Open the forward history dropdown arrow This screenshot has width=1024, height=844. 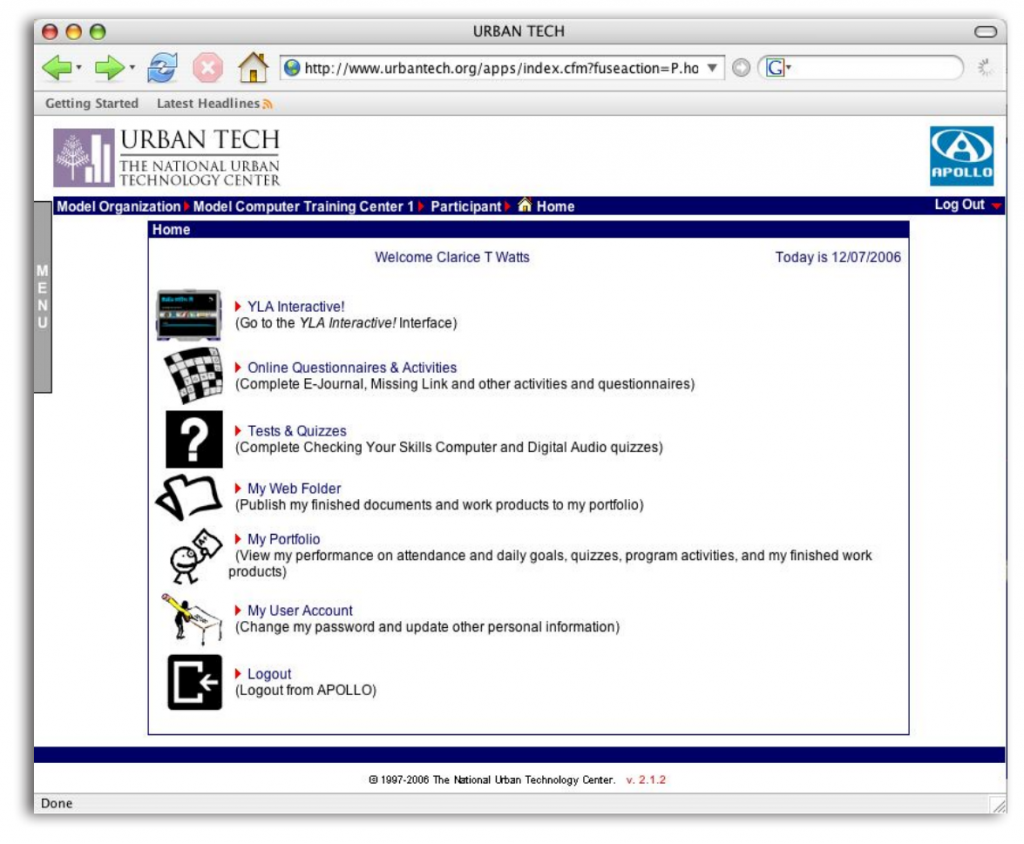tap(131, 67)
